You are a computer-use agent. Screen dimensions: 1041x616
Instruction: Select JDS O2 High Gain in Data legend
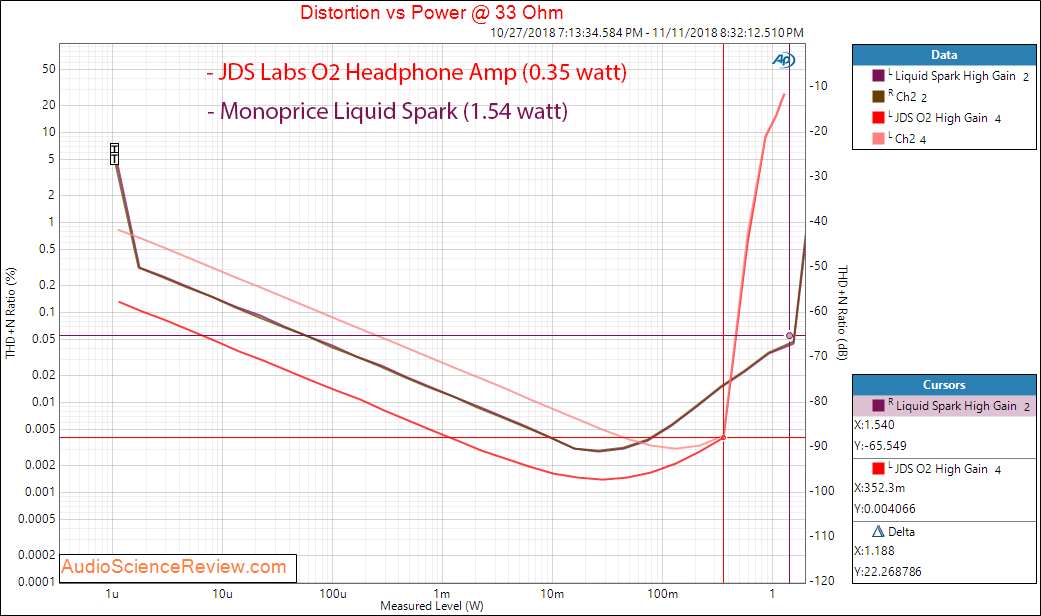(x=941, y=117)
